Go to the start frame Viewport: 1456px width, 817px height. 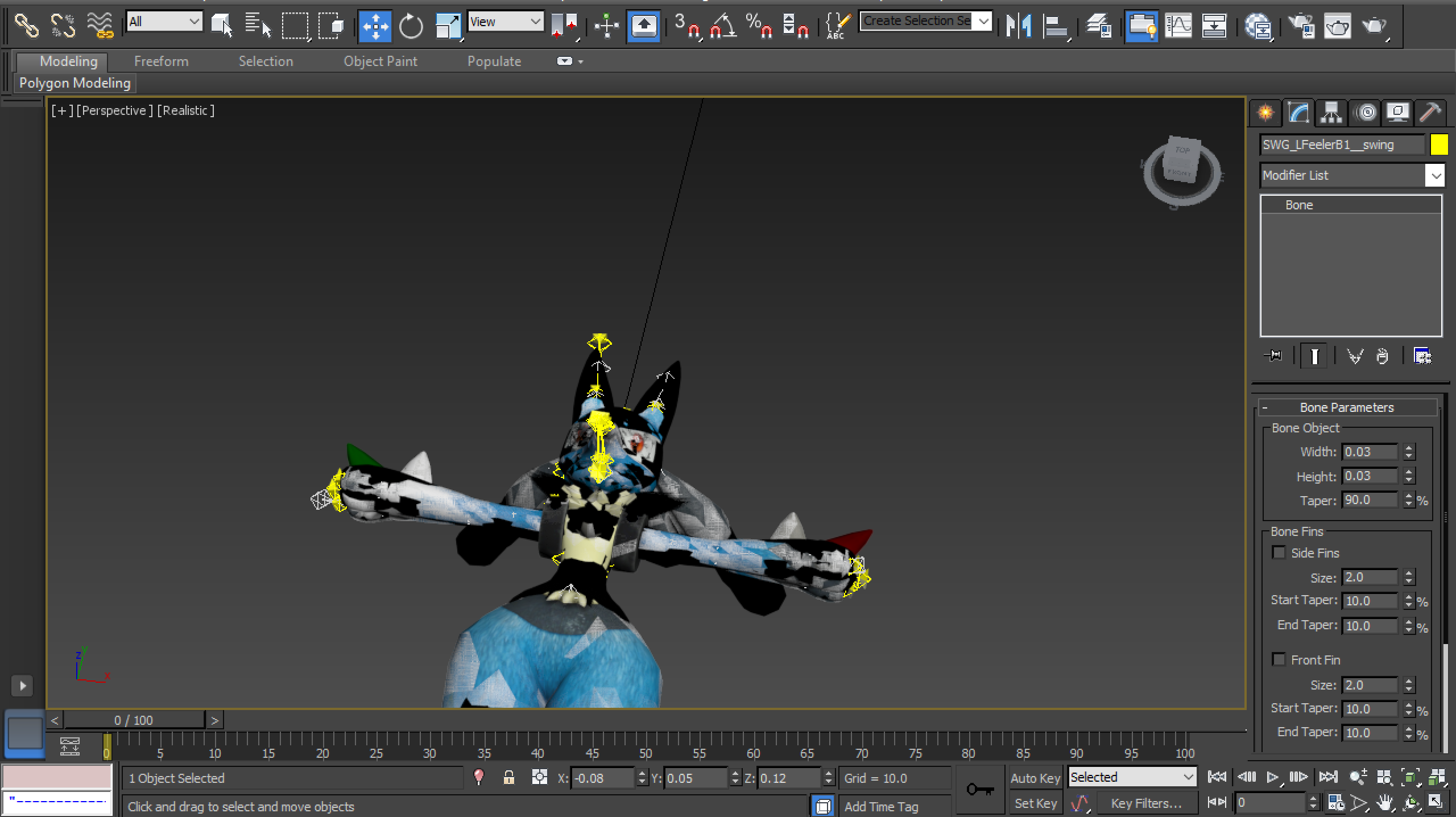(x=1217, y=777)
